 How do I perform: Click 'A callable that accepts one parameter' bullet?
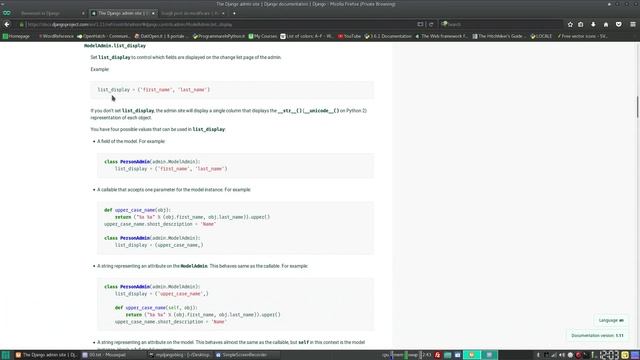coord(174,190)
